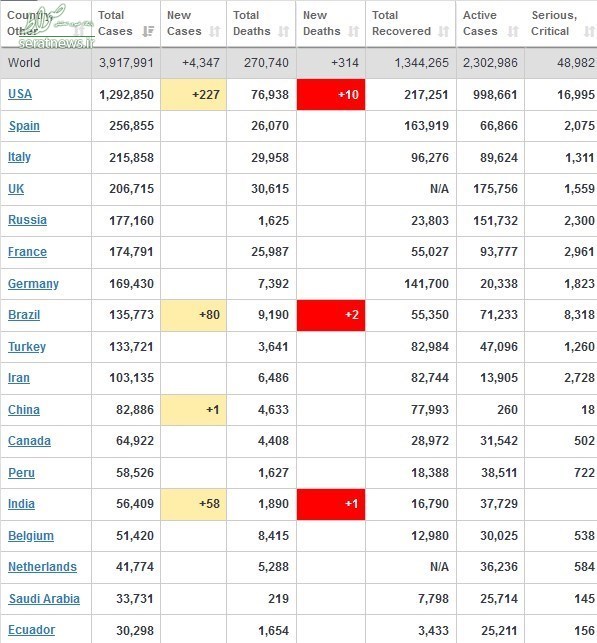Open the USA country link
This screenshot has height=643, width=597.
click(20, 94)
